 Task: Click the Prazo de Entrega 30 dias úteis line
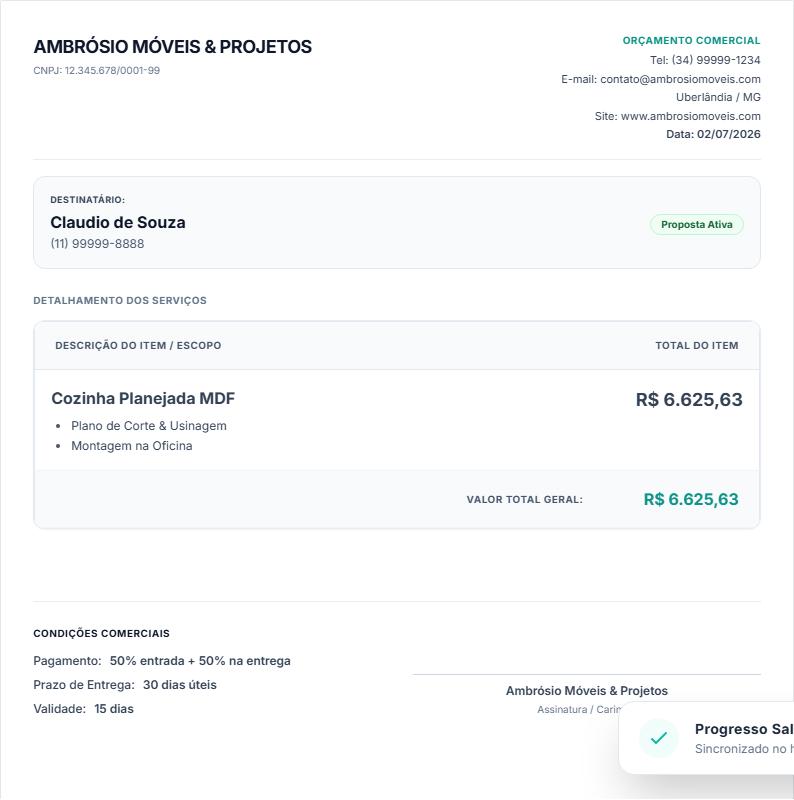(125, 685)
